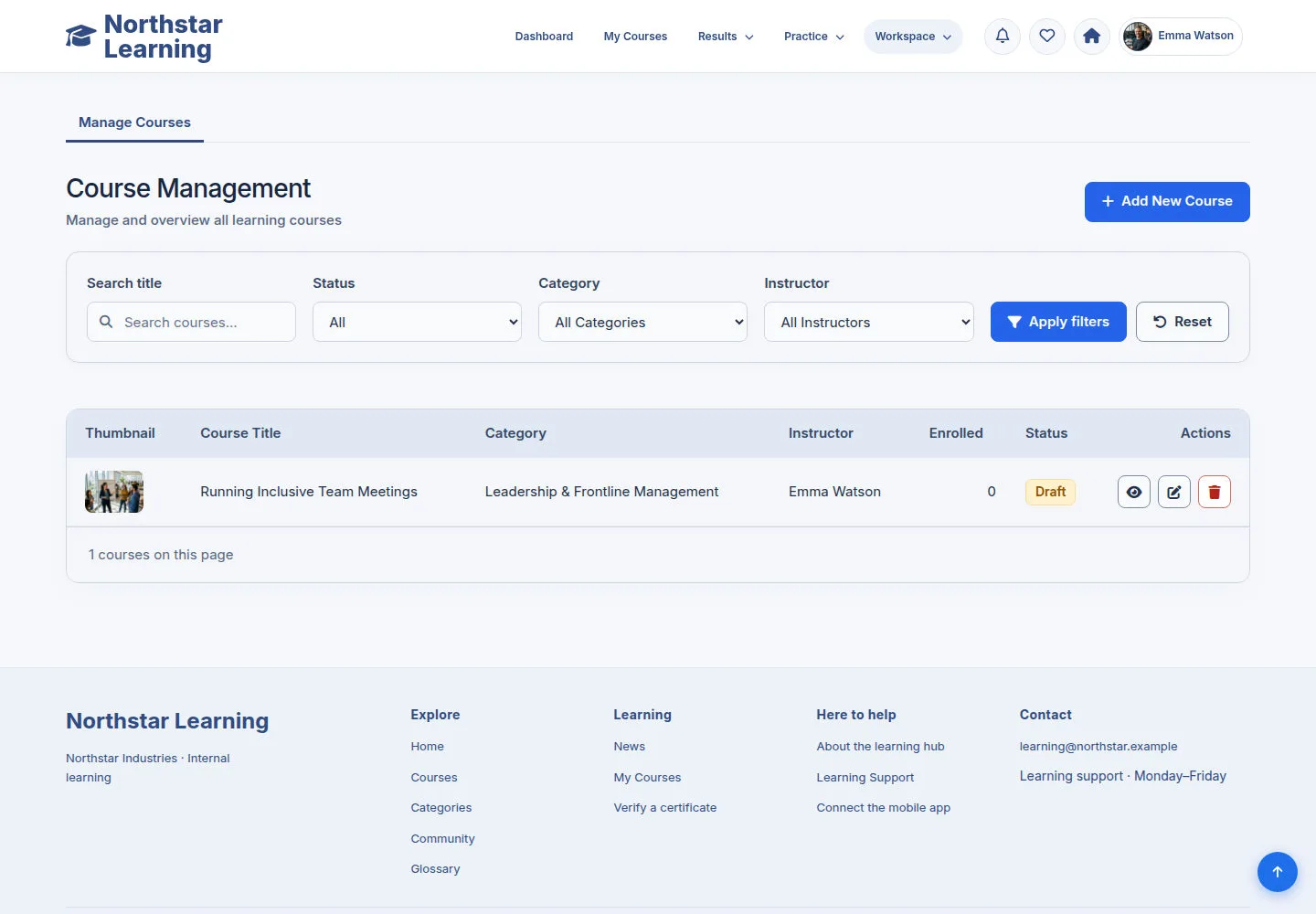This screenshot has width=1316, height=914.
Task: Open the Categories footer link
Action: click(441, 808)
